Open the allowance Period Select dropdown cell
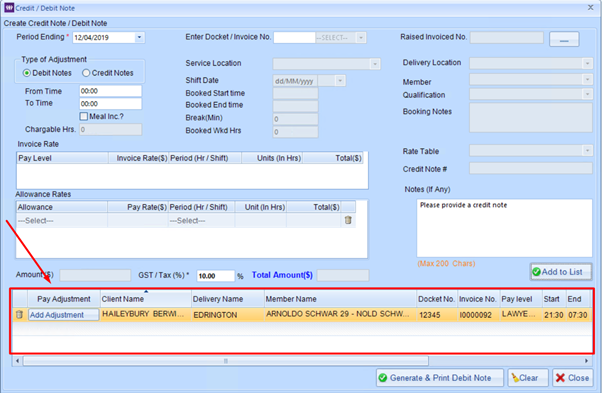Viewport: 602px width, 393px height. click(x=202, y=221)
